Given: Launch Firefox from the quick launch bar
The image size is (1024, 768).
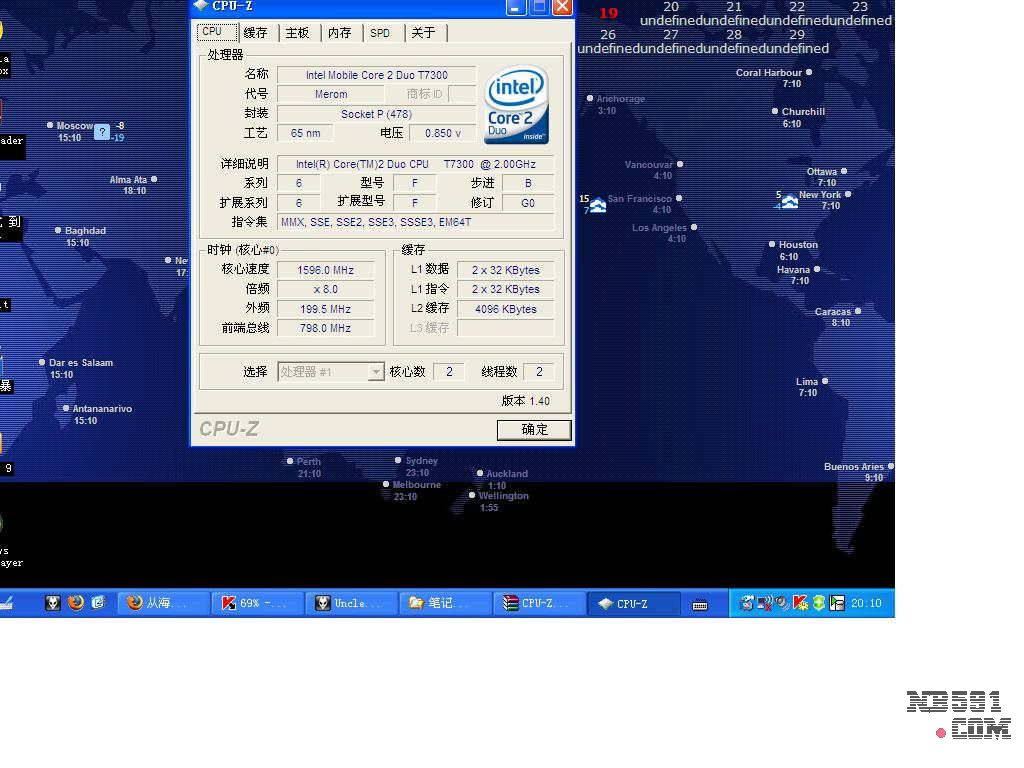Looking at the screenshot, I should [76, 603].
